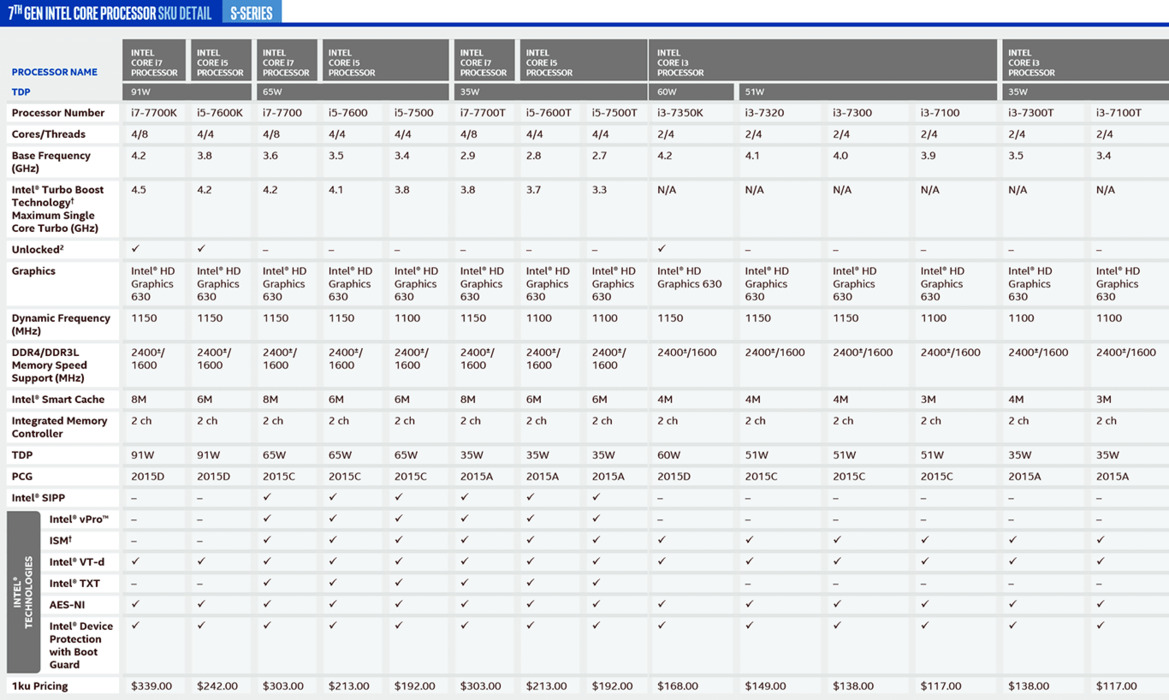
Task: Select the '$149.00' price cell
Action: tap(766, 686)
